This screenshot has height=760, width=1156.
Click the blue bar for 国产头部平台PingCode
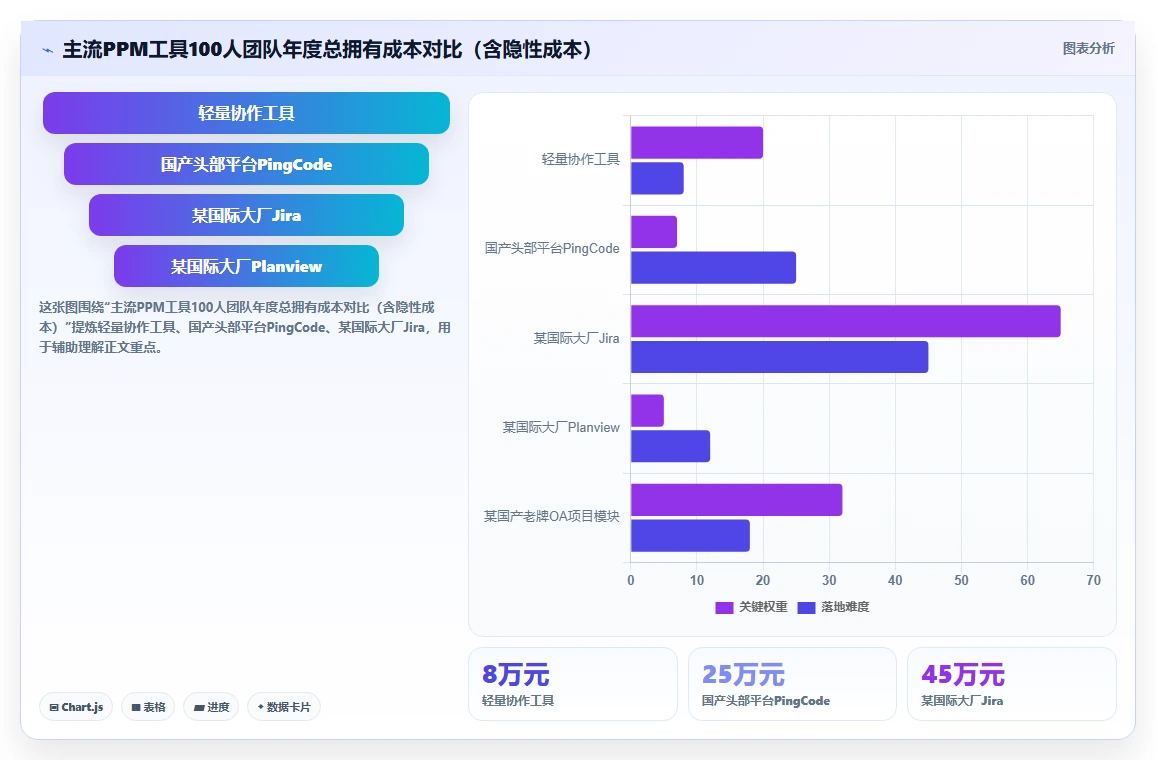click(x=714, y=268)
